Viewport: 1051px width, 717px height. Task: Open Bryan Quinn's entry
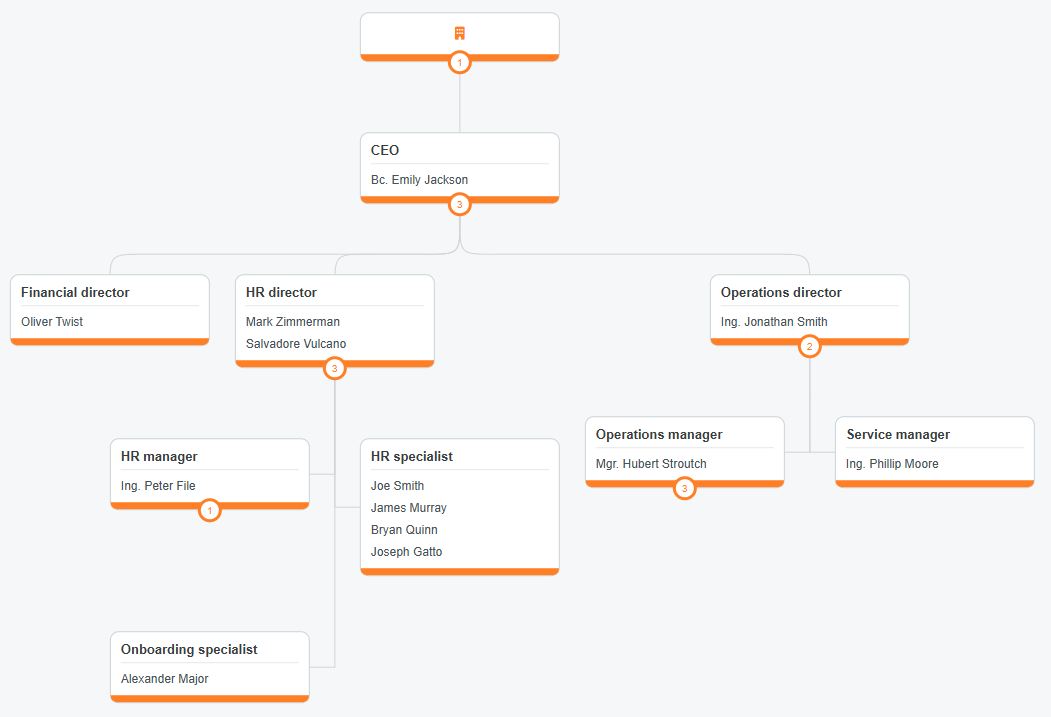404,530
